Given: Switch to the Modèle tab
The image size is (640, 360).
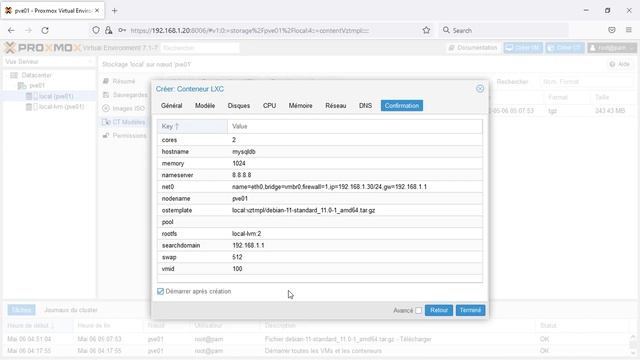Looking at the screenshot, I should 205,105.
